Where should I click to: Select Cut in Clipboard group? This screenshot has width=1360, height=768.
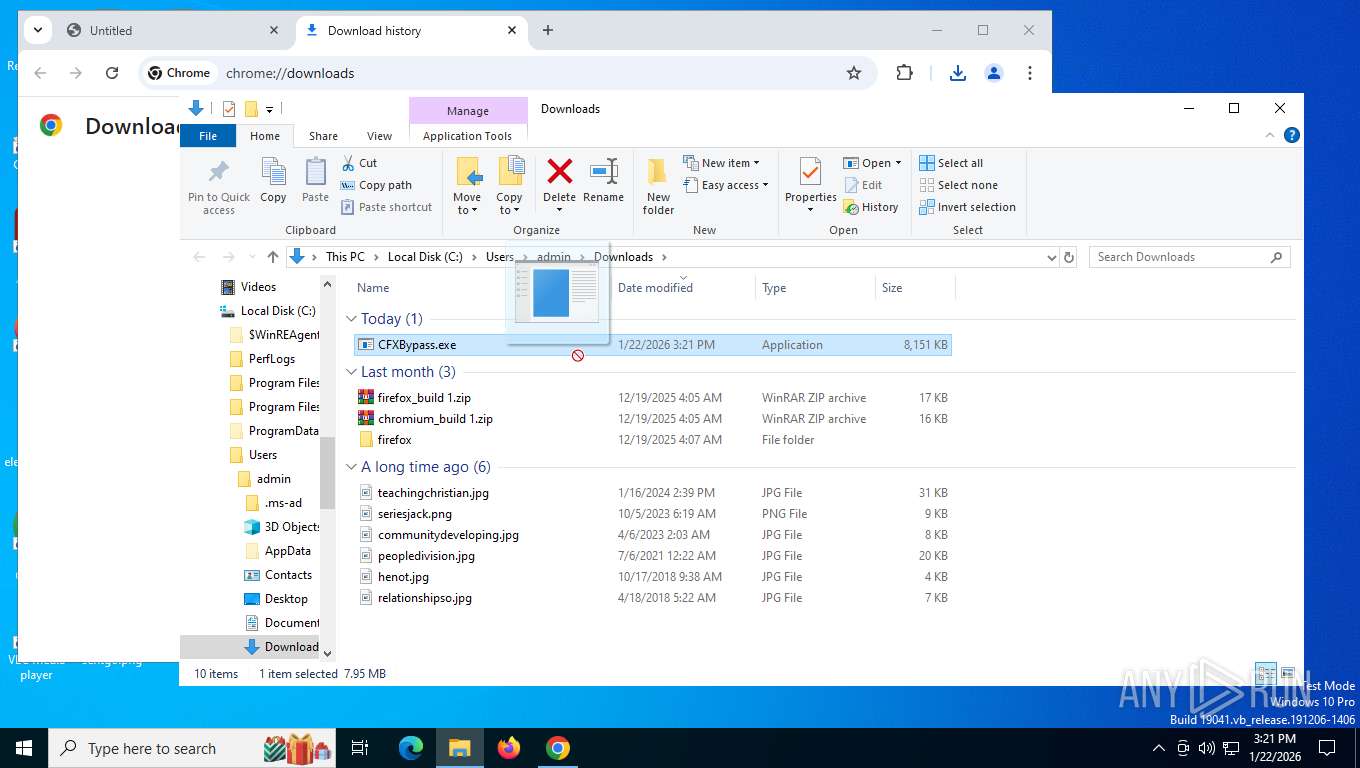pyautogui.click(x=359, y=163)
